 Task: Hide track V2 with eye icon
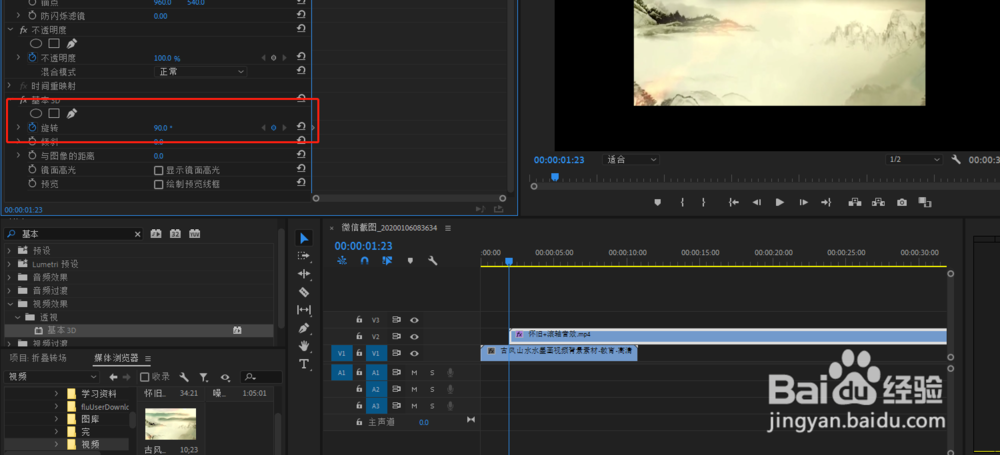point(415,336)
